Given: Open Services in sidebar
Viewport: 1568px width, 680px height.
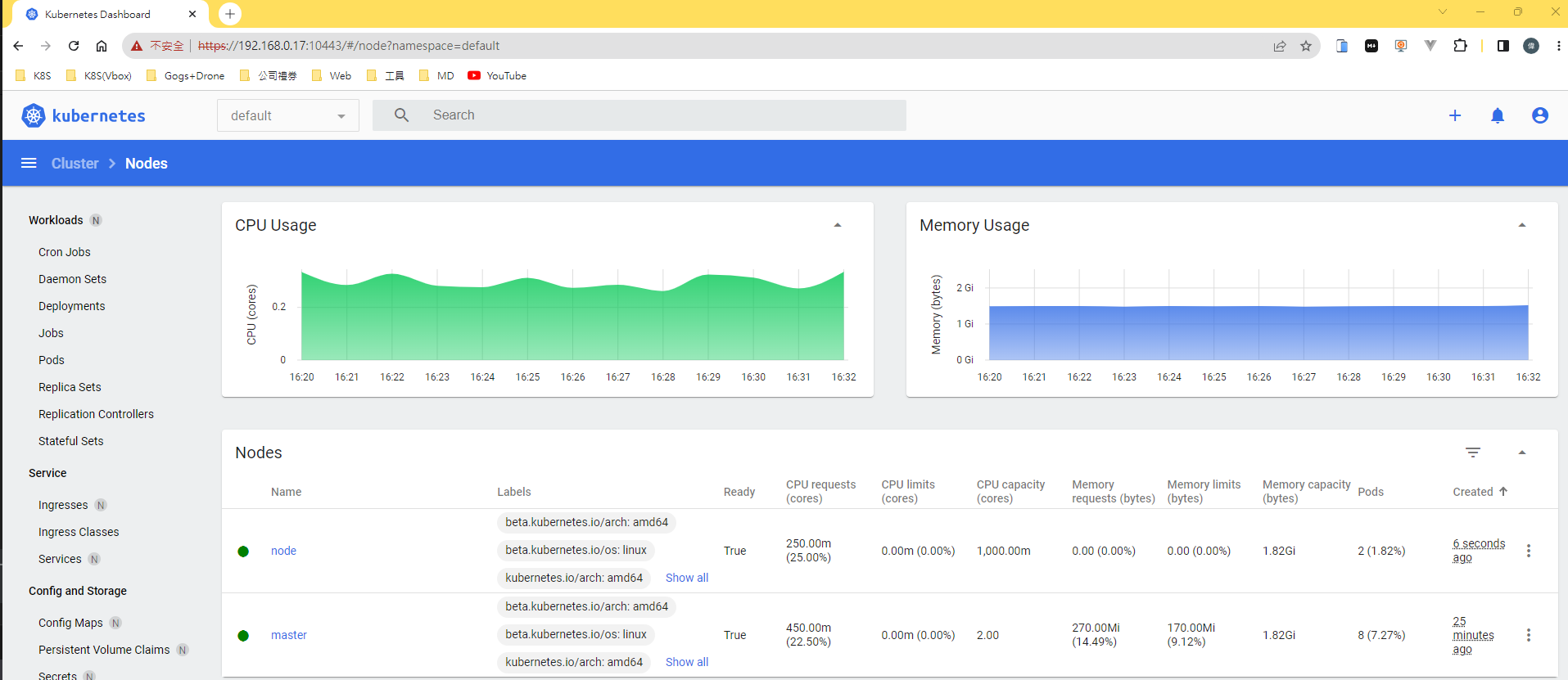Looking at the screenshot, I should point(60,559).
